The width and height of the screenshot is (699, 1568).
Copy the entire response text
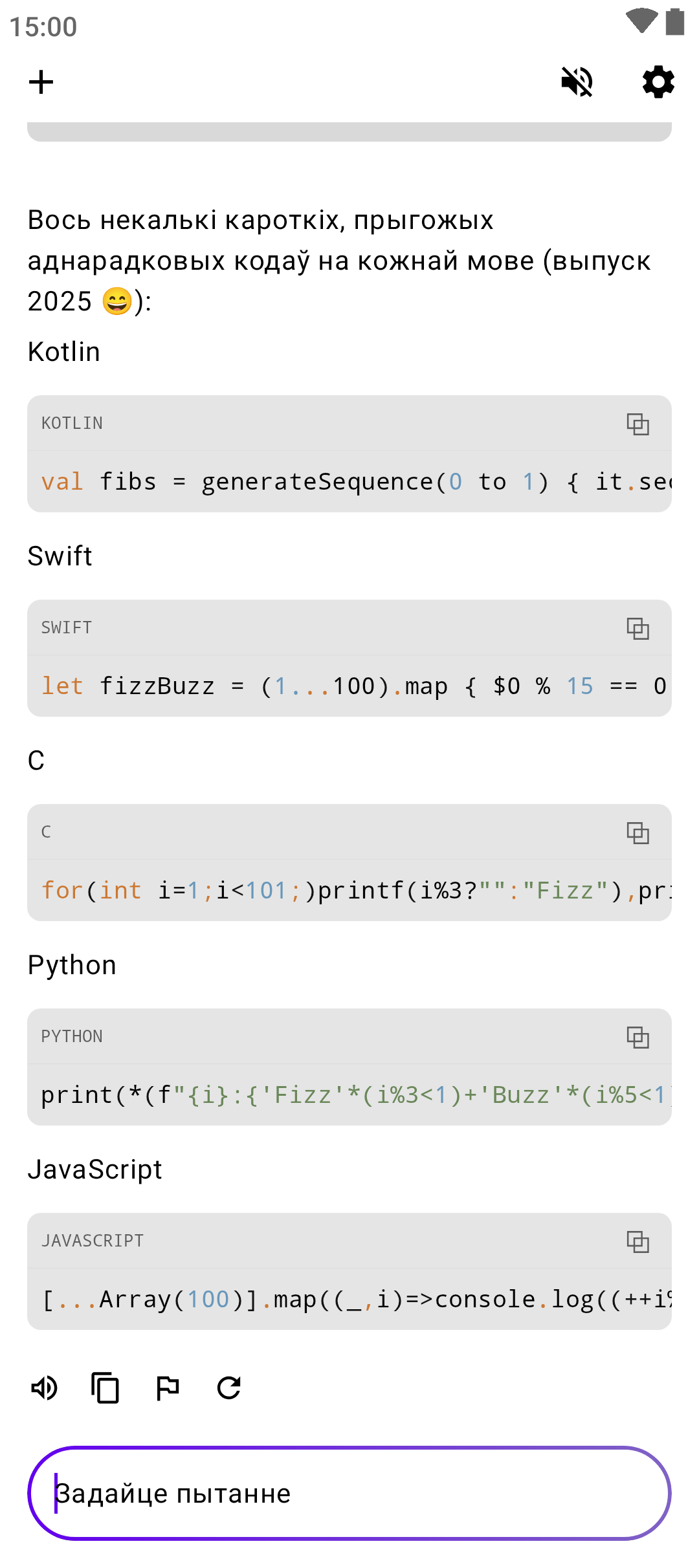tap(105, 1388)
